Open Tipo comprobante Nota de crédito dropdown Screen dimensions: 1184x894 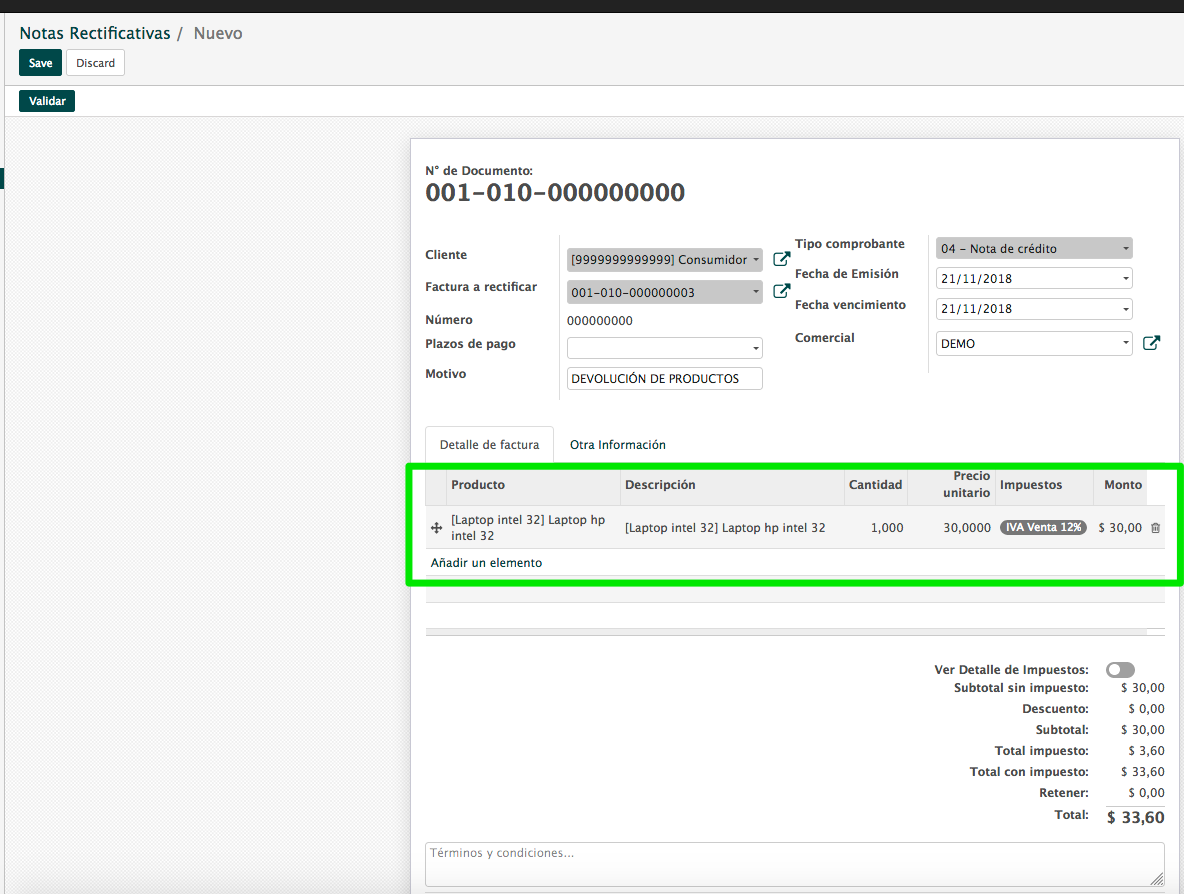(1034, 248)
